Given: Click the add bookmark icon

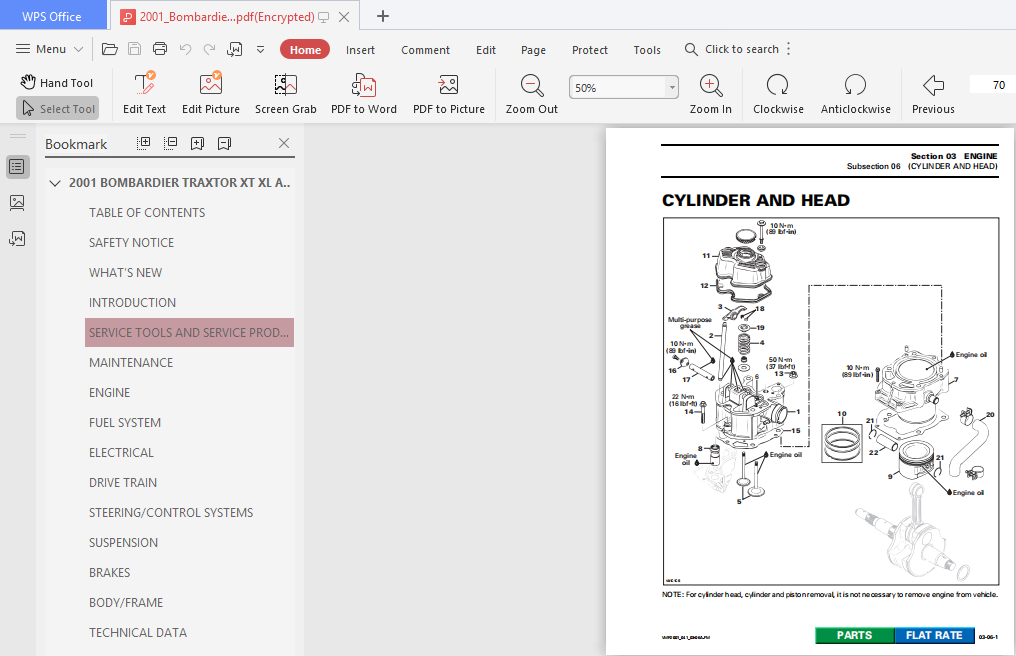Looking at the screenshot, I should point(198,143).
